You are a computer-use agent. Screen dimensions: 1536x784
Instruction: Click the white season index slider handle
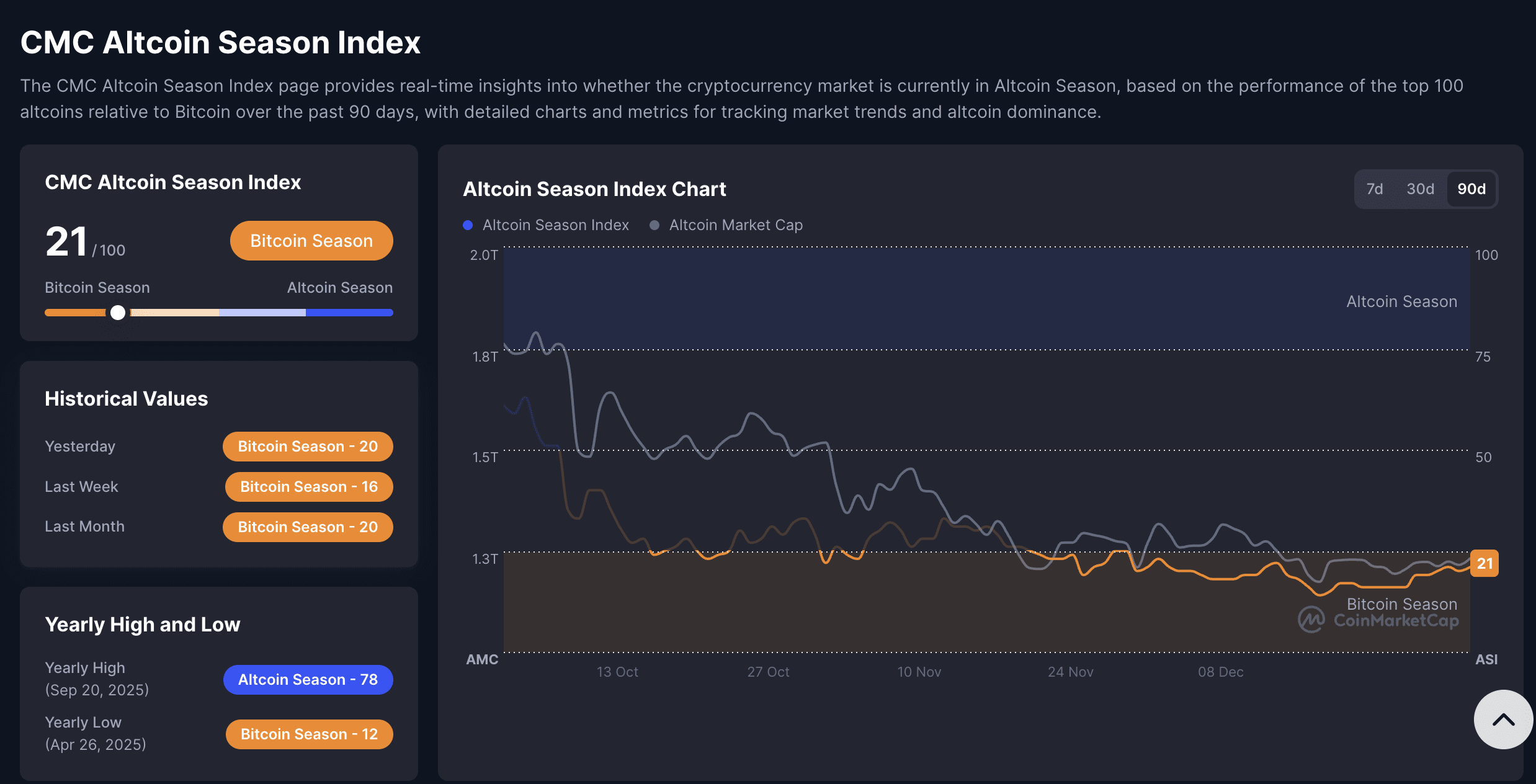[118, 313]
